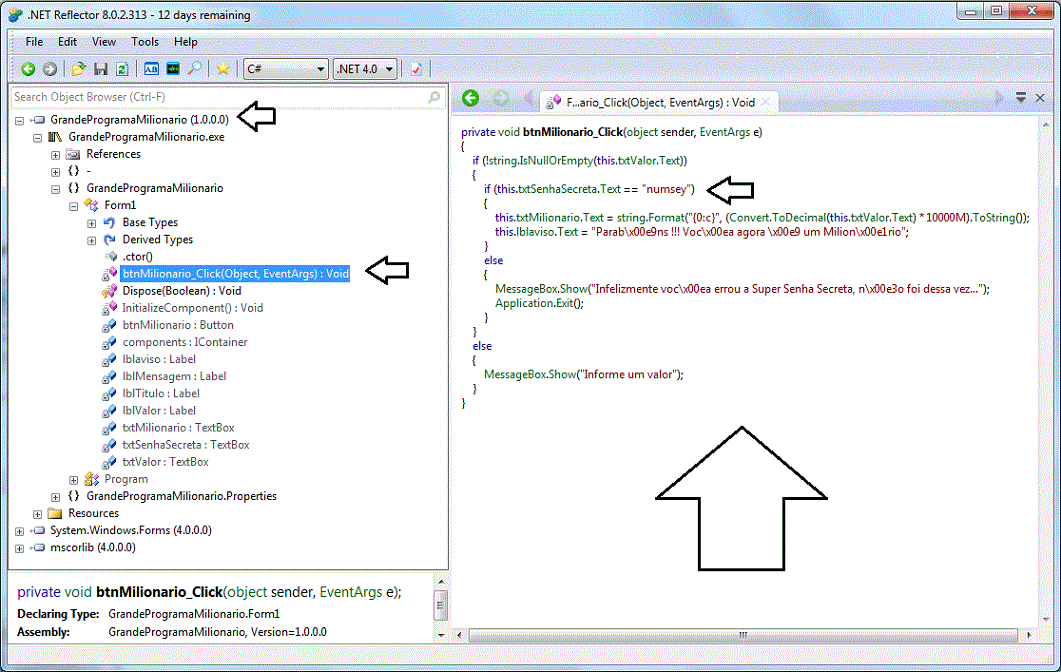Select the txtSenhaSecreta : TextBox field
This screenshot has height=672, width=1061.
point(185,445)
